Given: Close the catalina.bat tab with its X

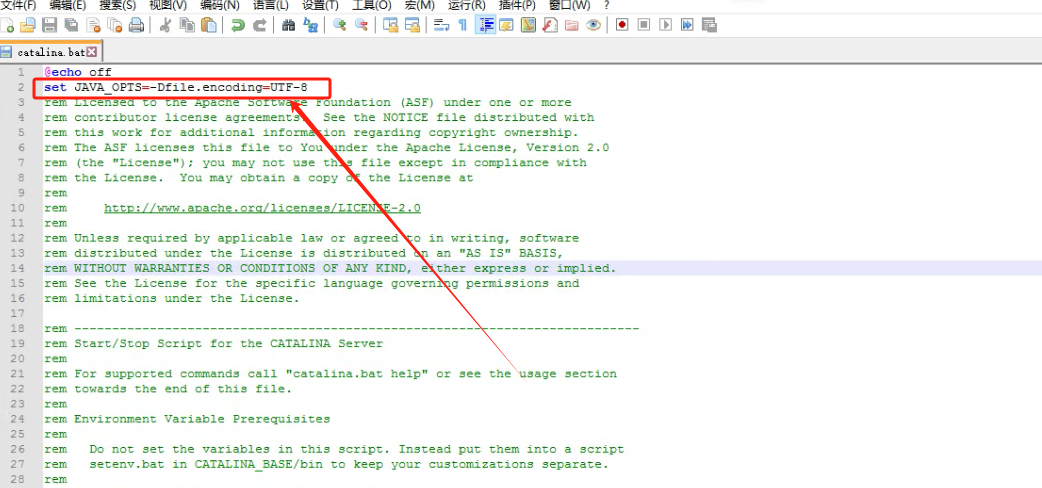Looking at the screenshot, I should click(x=92, y=51).
